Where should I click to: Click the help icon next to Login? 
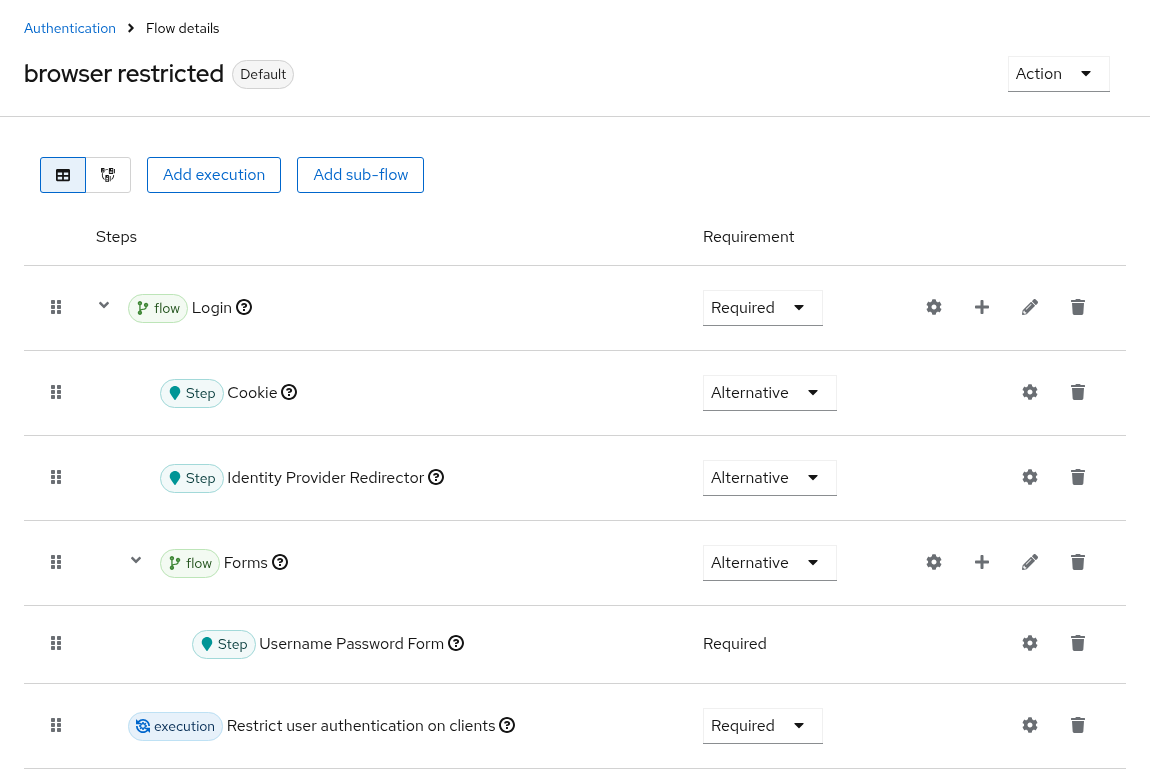[x=244, y=307]
